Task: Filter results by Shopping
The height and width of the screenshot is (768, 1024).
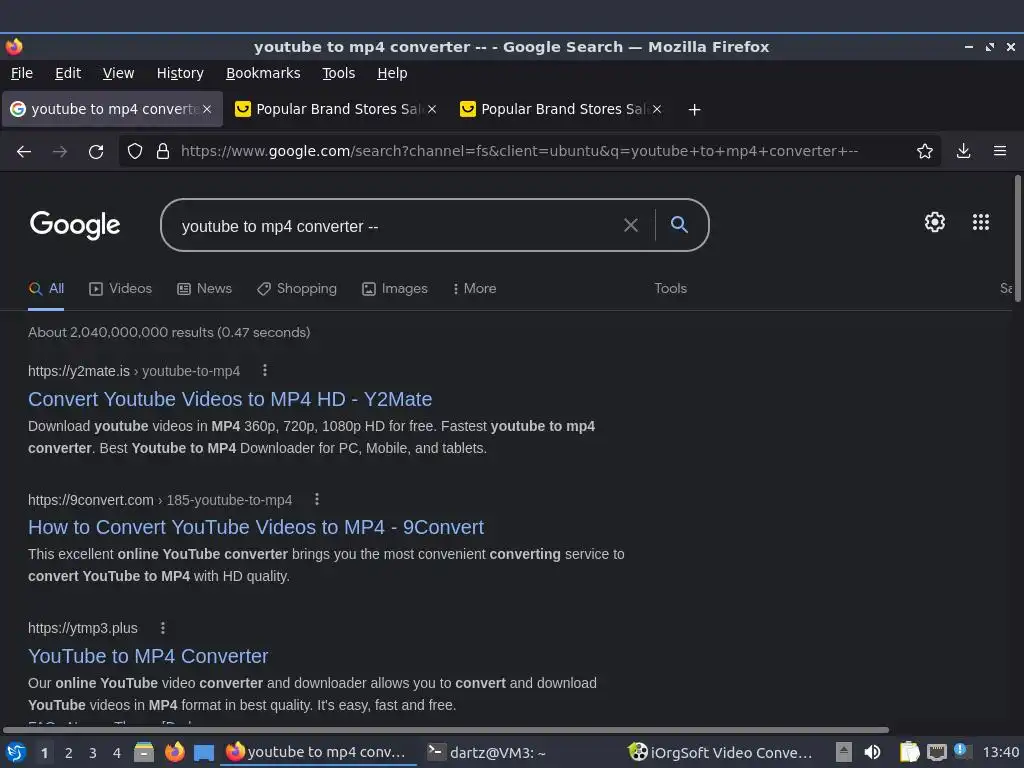Action: (x=297, y=289)
